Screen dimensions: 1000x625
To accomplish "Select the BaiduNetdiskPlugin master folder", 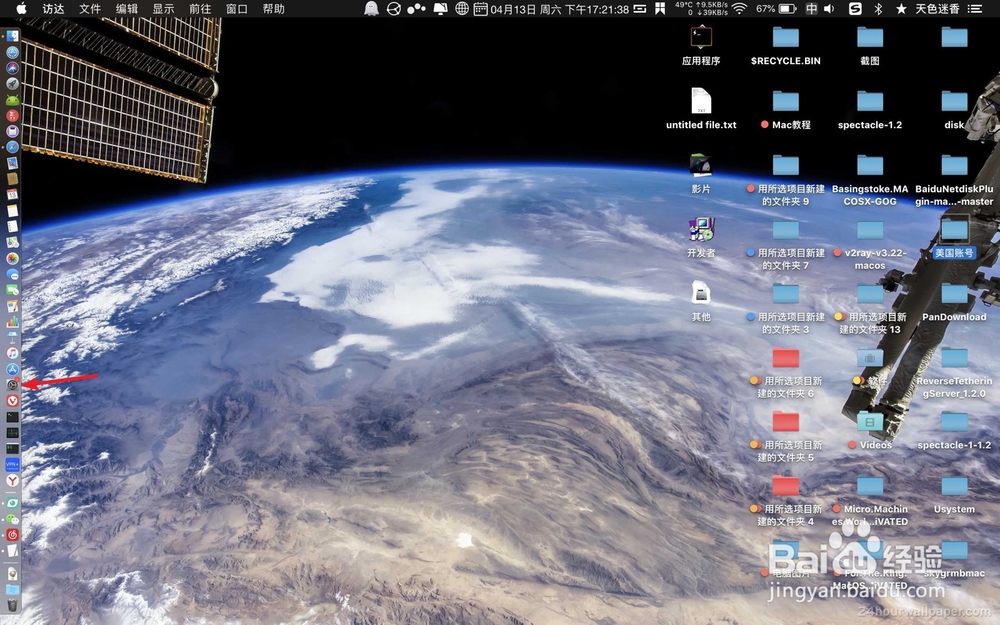I will [x=954, y=165].
